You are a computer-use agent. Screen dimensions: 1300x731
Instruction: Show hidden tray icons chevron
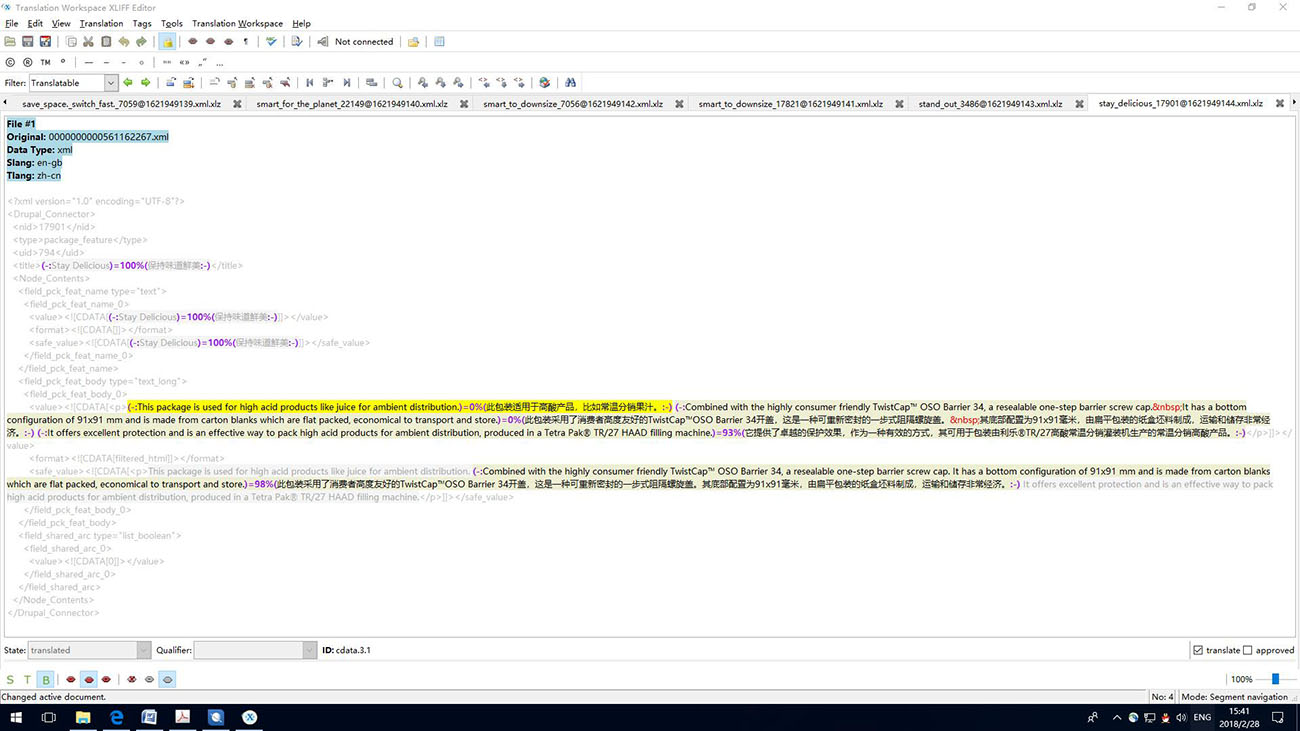coord(1117,717)
